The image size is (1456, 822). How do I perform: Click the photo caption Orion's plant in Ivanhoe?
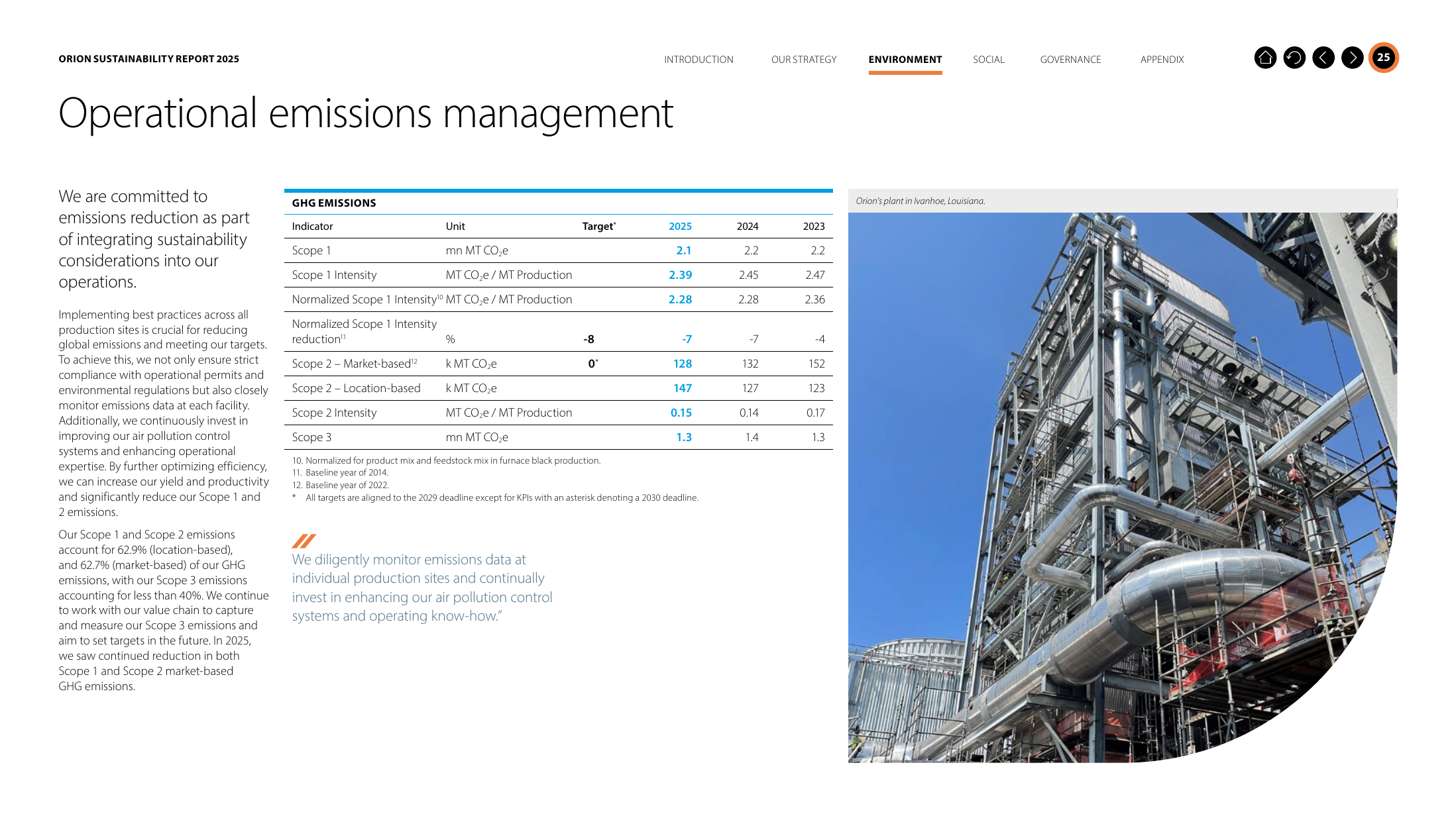(920, 201)
